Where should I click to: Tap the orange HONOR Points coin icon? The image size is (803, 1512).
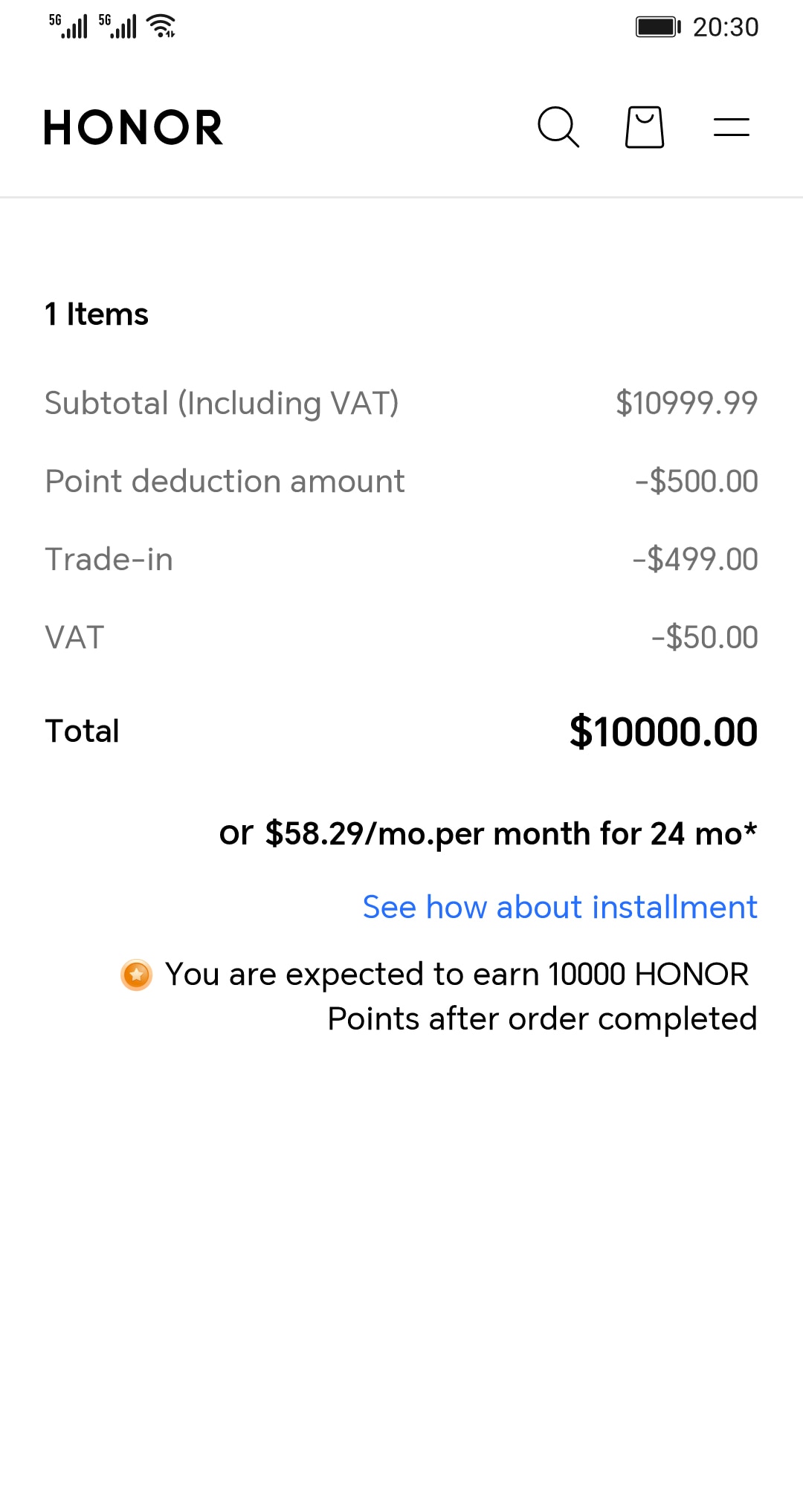tap(137, 975)
